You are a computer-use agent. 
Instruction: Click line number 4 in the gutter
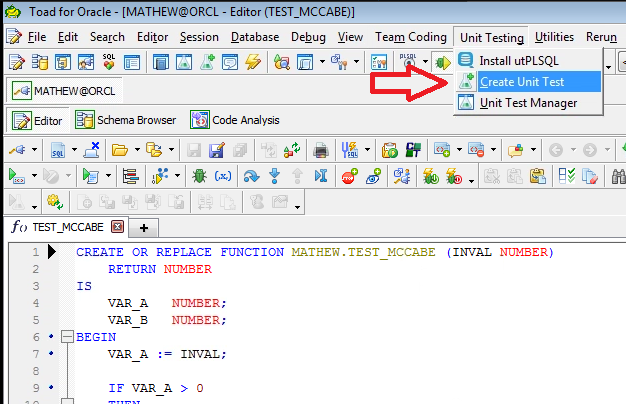(36, 303)
